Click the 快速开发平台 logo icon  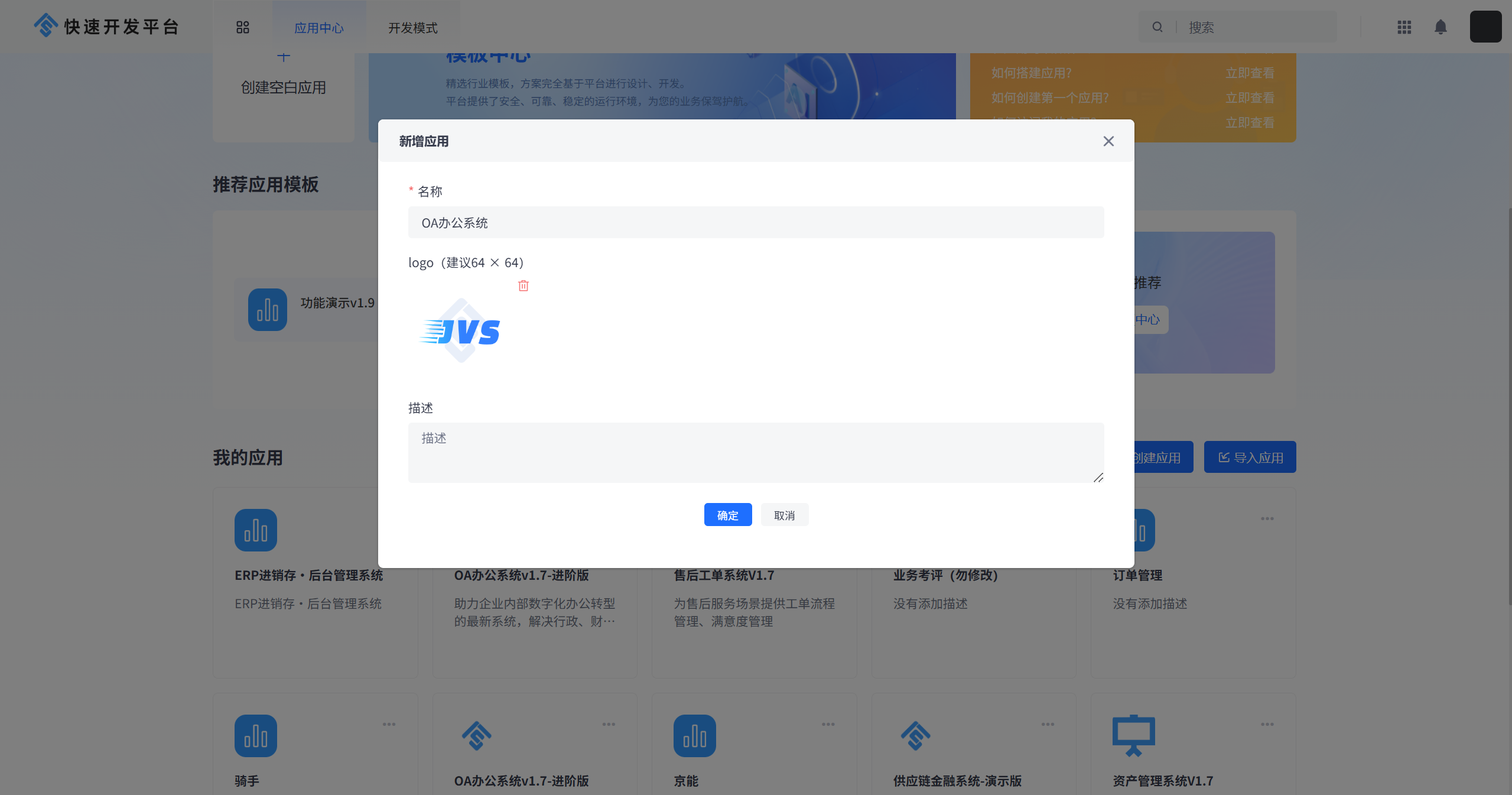(45, 25)
